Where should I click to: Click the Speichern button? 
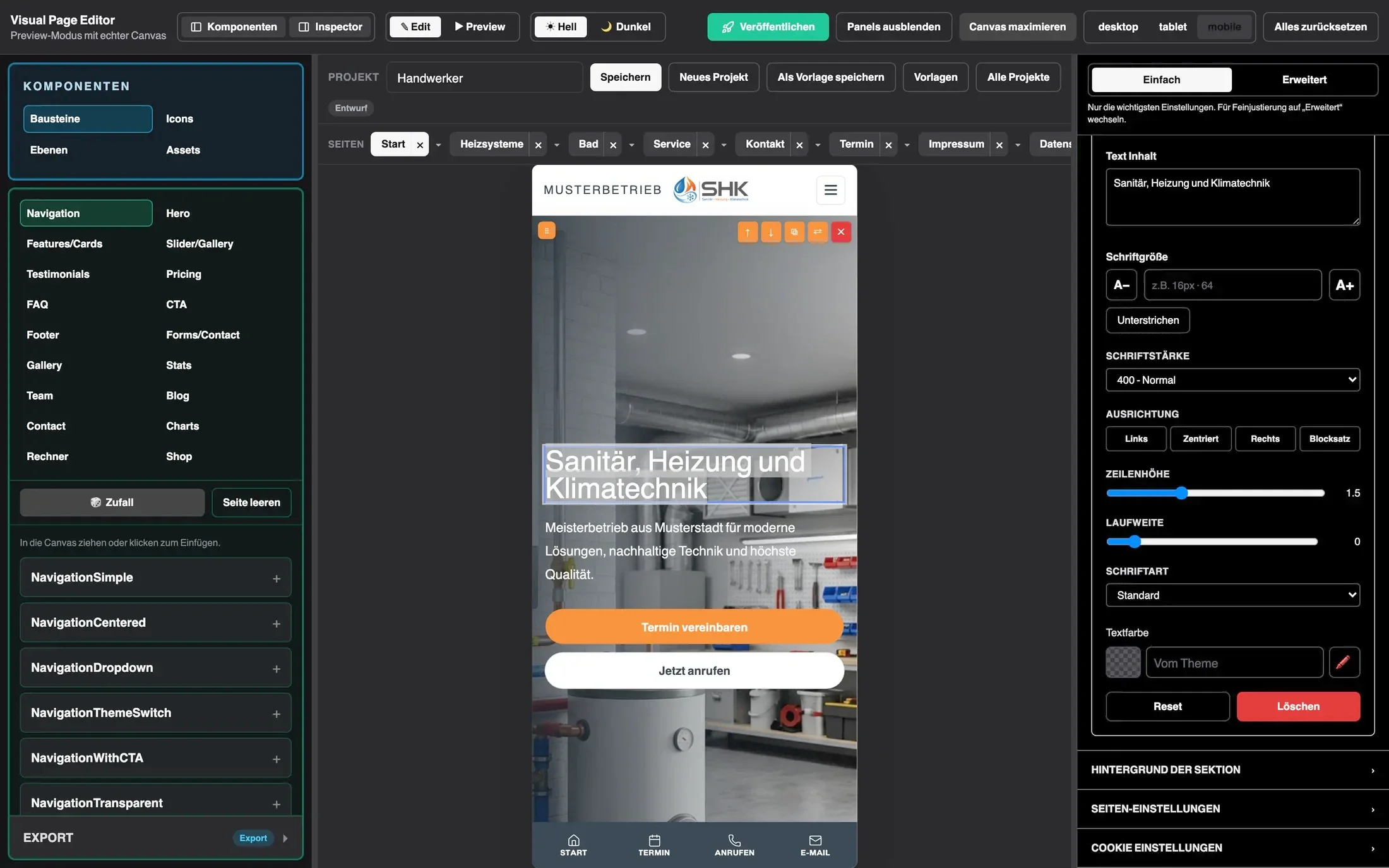(625, 77)
